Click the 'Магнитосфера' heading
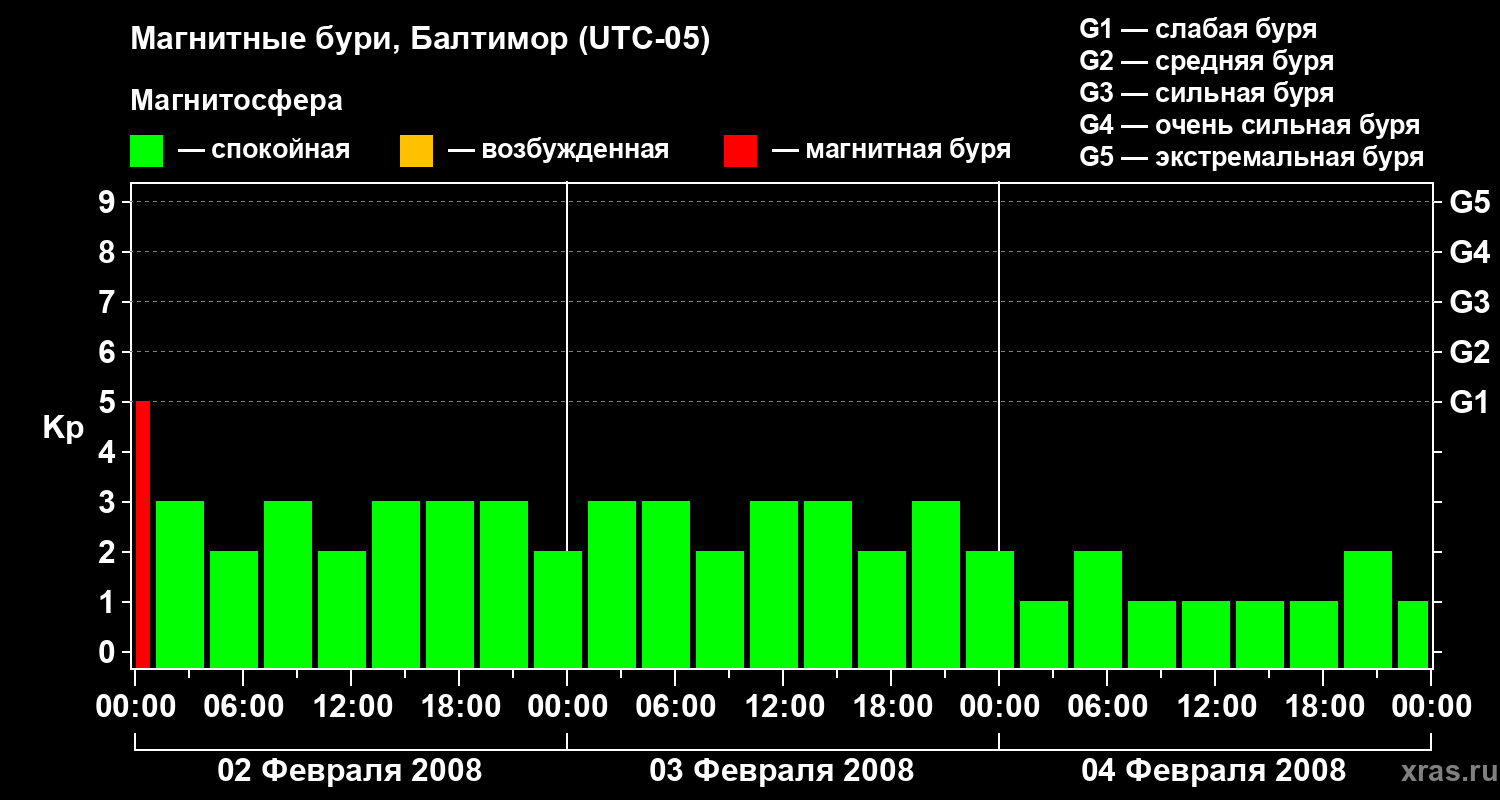 (237, 101)
